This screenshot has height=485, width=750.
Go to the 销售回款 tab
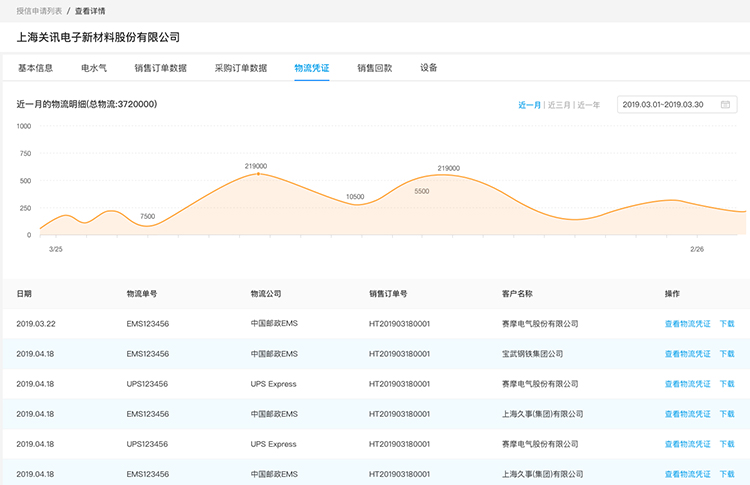pos(375,68)
